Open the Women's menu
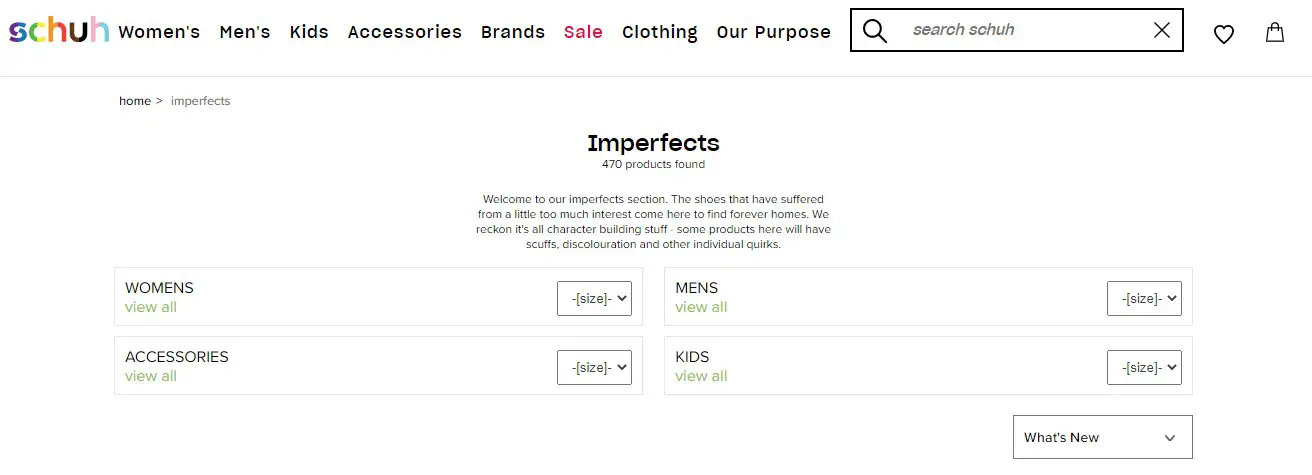The width and height of the screenshot is (1312, 475). [159, 32]
